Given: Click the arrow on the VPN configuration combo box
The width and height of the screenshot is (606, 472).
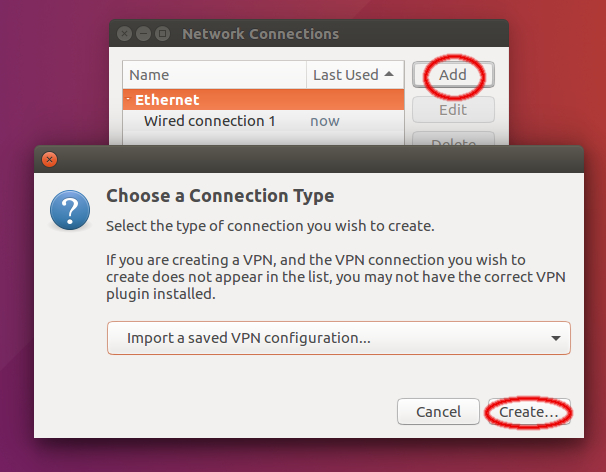Looking at the screenshot, I should [x=555, y=338].
